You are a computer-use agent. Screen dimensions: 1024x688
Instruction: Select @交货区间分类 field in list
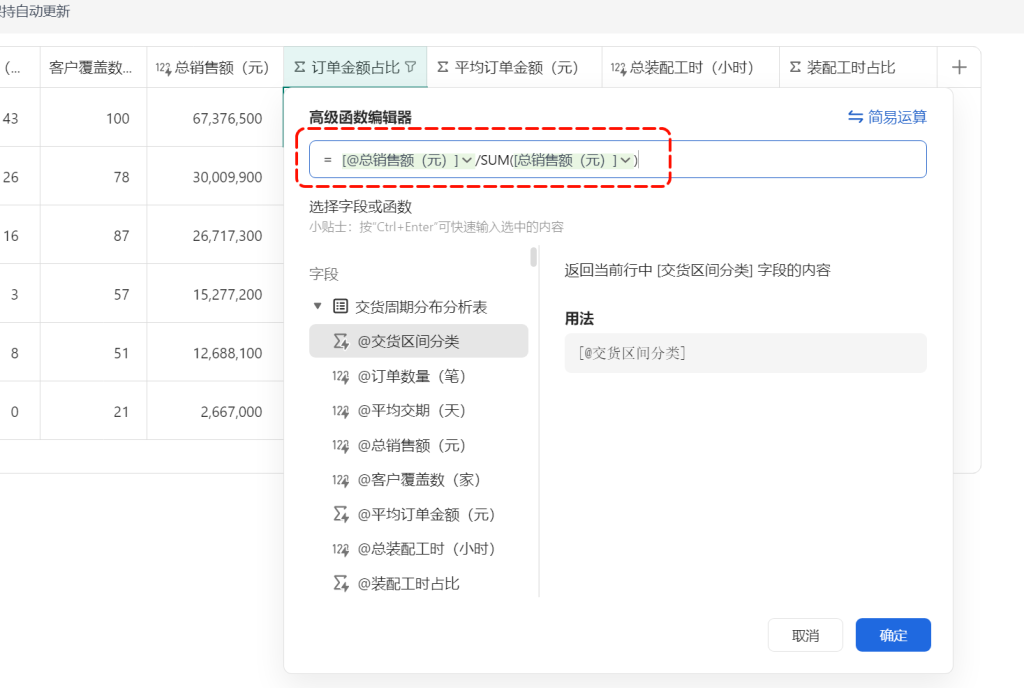pyautogui.click(x=418, y=341)
